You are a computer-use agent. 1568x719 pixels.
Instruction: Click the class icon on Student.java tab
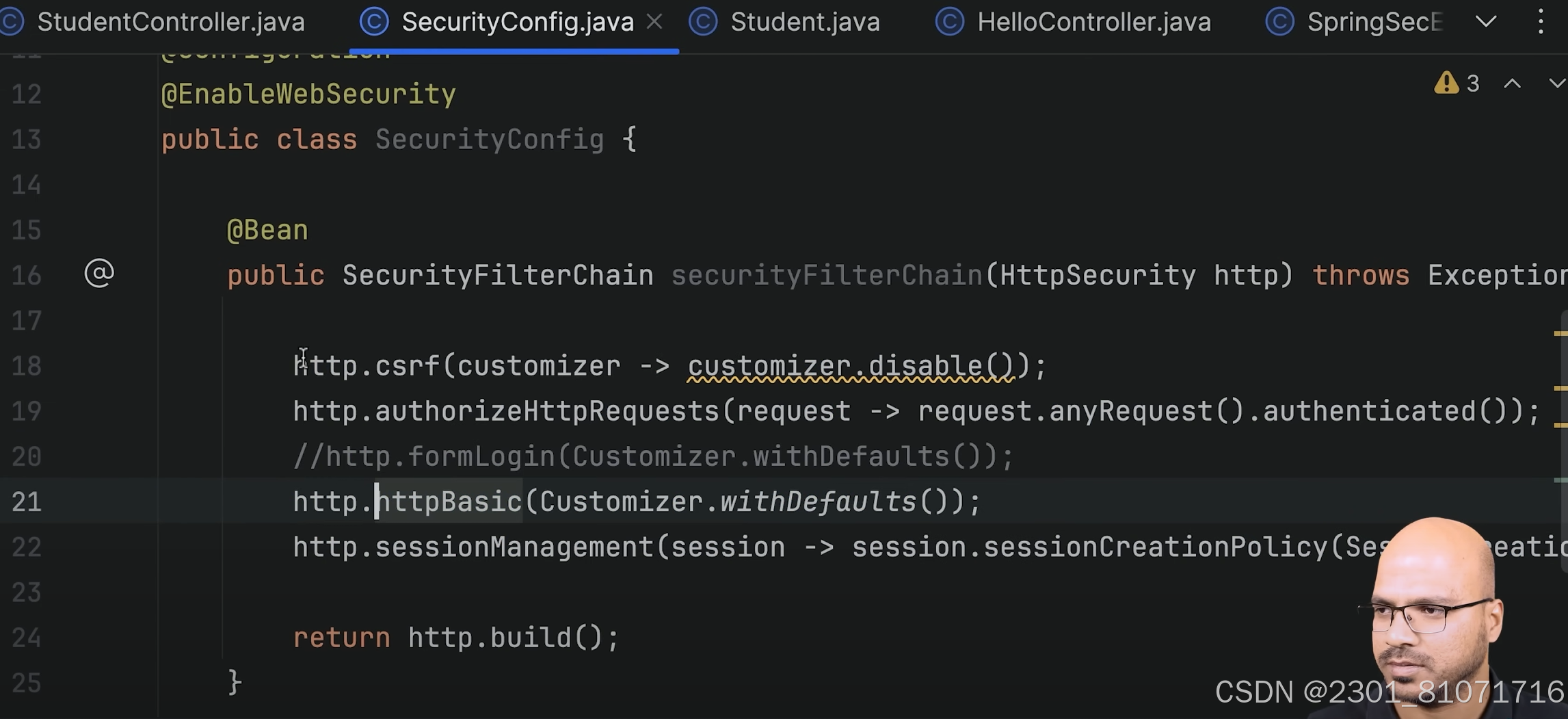(x=704, y=21)
